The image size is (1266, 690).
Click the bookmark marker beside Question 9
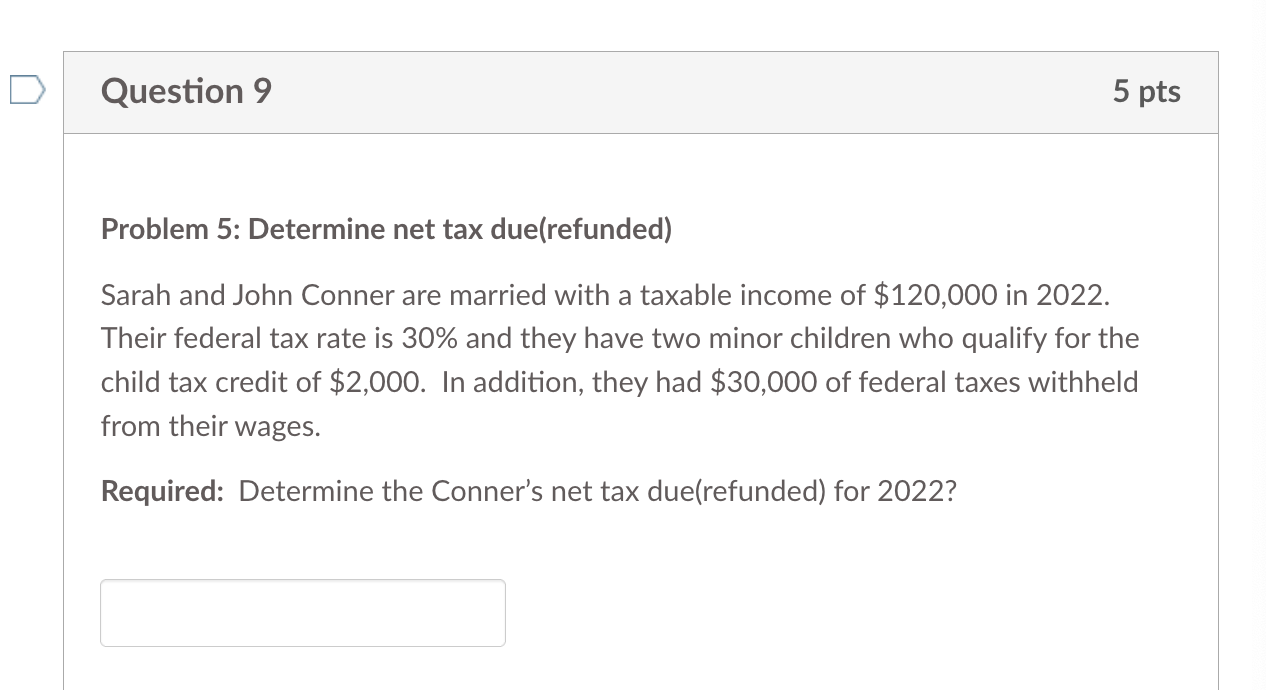[27, 90]
